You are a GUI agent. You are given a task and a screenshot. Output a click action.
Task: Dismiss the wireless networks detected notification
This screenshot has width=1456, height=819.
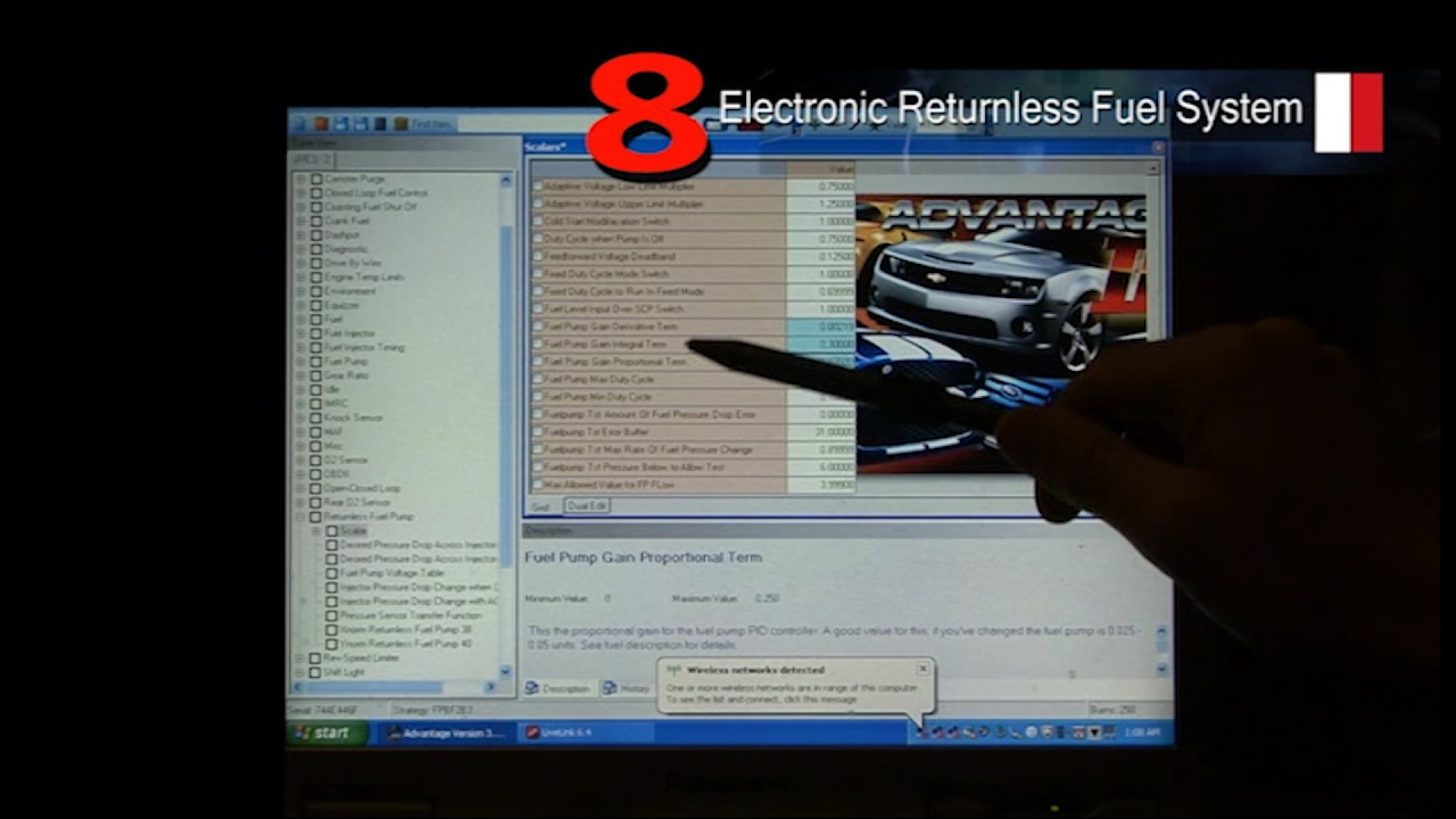[x=922, y=669]
